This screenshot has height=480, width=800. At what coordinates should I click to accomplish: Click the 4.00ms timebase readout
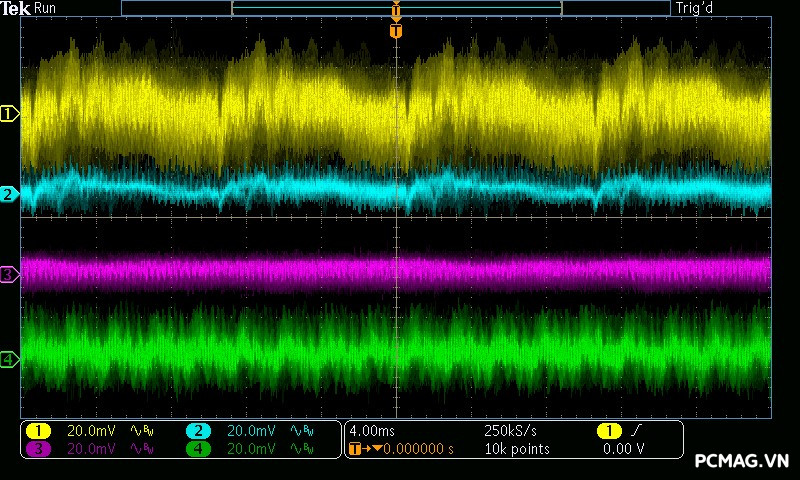(x=370, y=431)
